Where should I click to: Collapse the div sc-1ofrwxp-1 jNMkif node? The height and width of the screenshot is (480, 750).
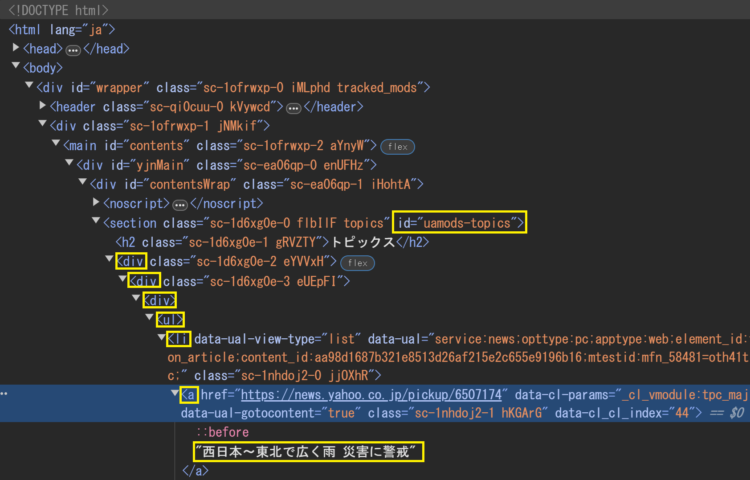click(x=43, y=124)
